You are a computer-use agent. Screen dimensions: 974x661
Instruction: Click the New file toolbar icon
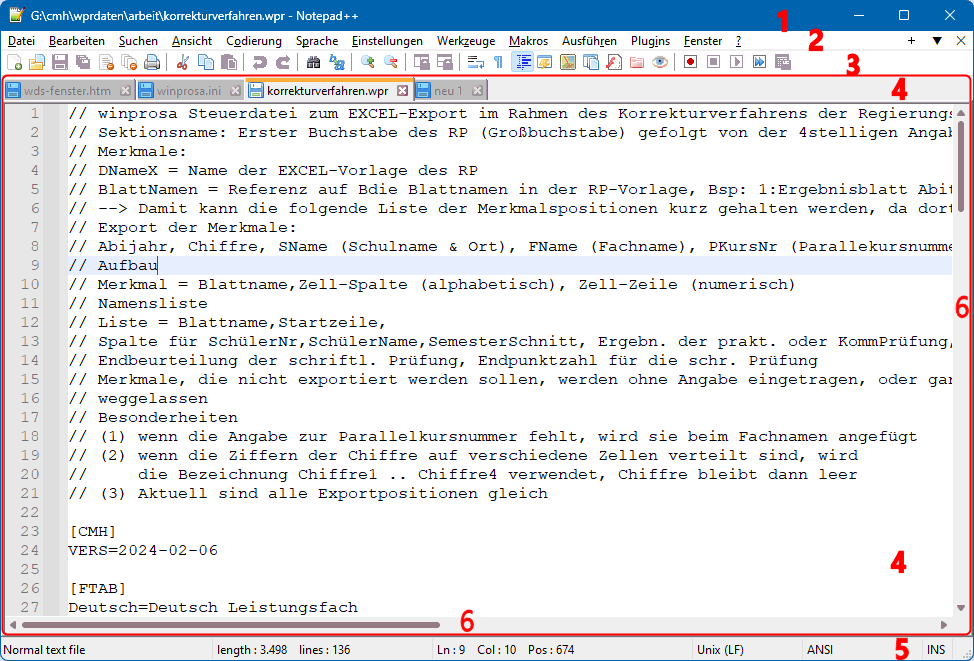(14, 62)
